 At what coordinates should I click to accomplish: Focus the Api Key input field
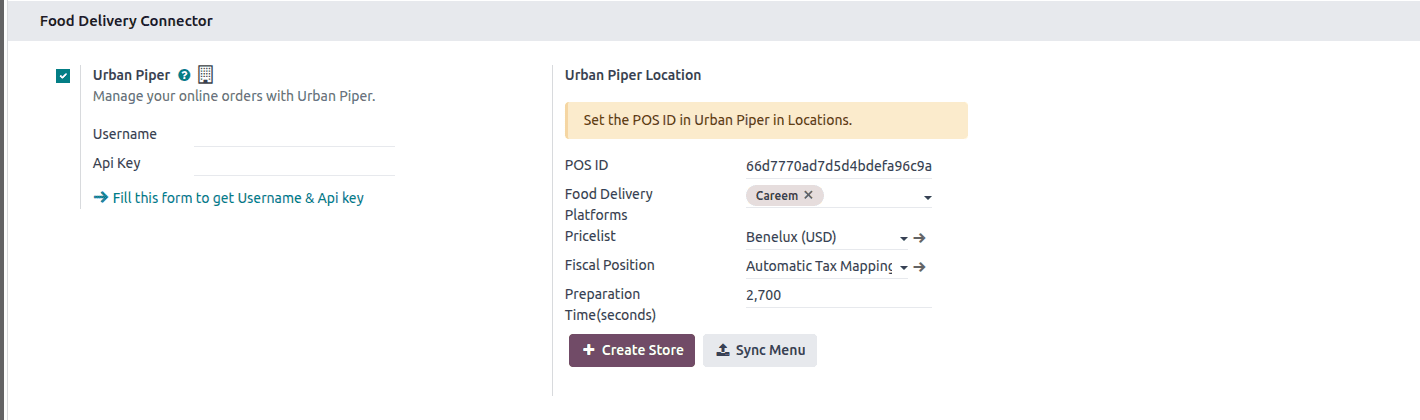(294, 163)
